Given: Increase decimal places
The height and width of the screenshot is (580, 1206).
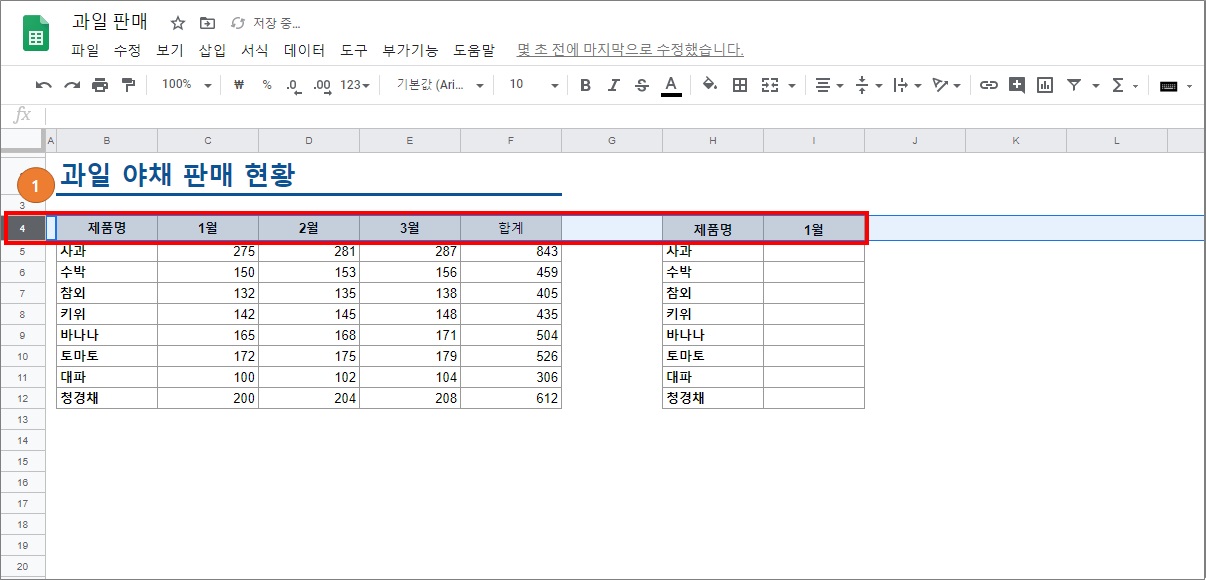Looking at the screenshot, I should (x=322, y=86).
